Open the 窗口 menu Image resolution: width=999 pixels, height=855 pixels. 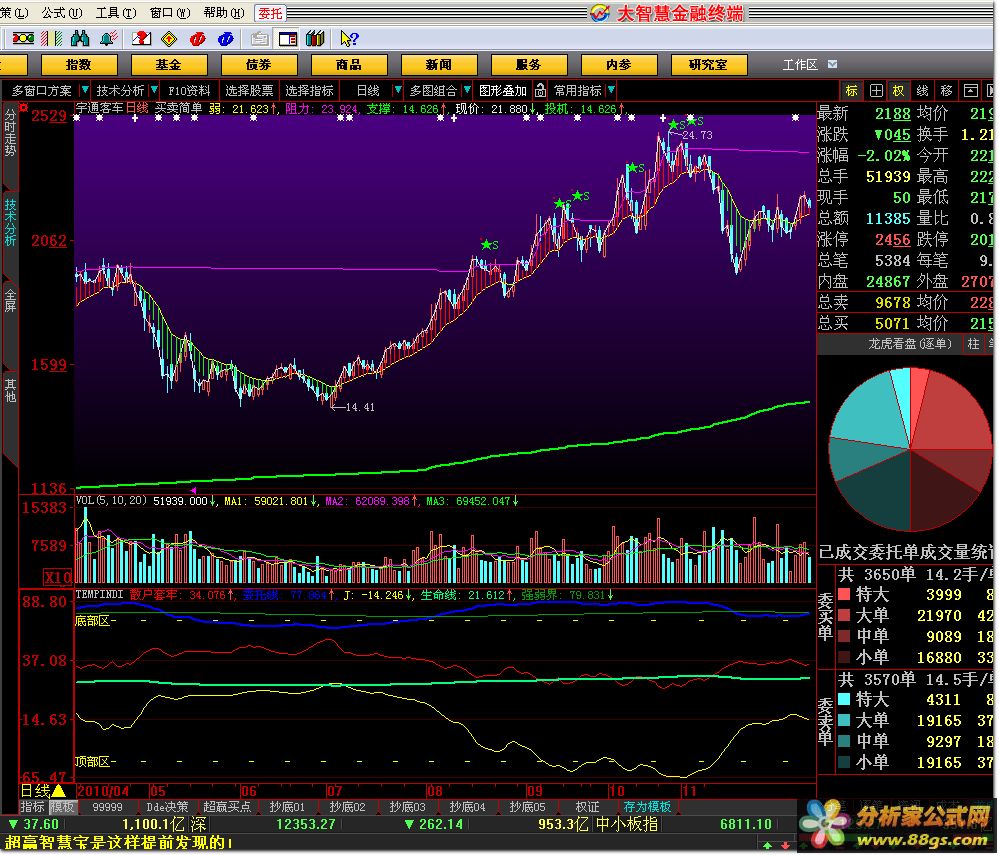[x=170, y=13]
